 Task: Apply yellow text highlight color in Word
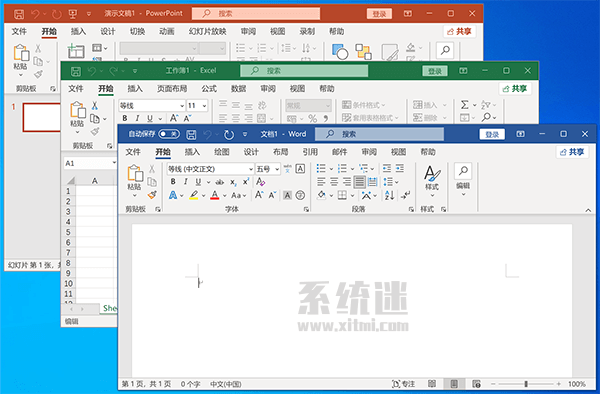click(194, 195)
